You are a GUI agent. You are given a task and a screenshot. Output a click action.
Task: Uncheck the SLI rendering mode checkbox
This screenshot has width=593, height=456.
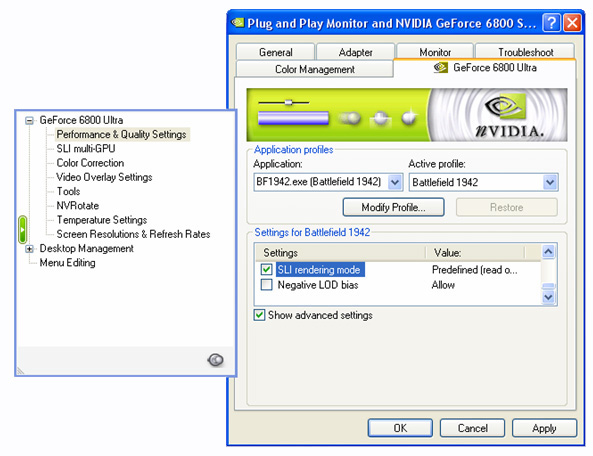pos(266,269)
